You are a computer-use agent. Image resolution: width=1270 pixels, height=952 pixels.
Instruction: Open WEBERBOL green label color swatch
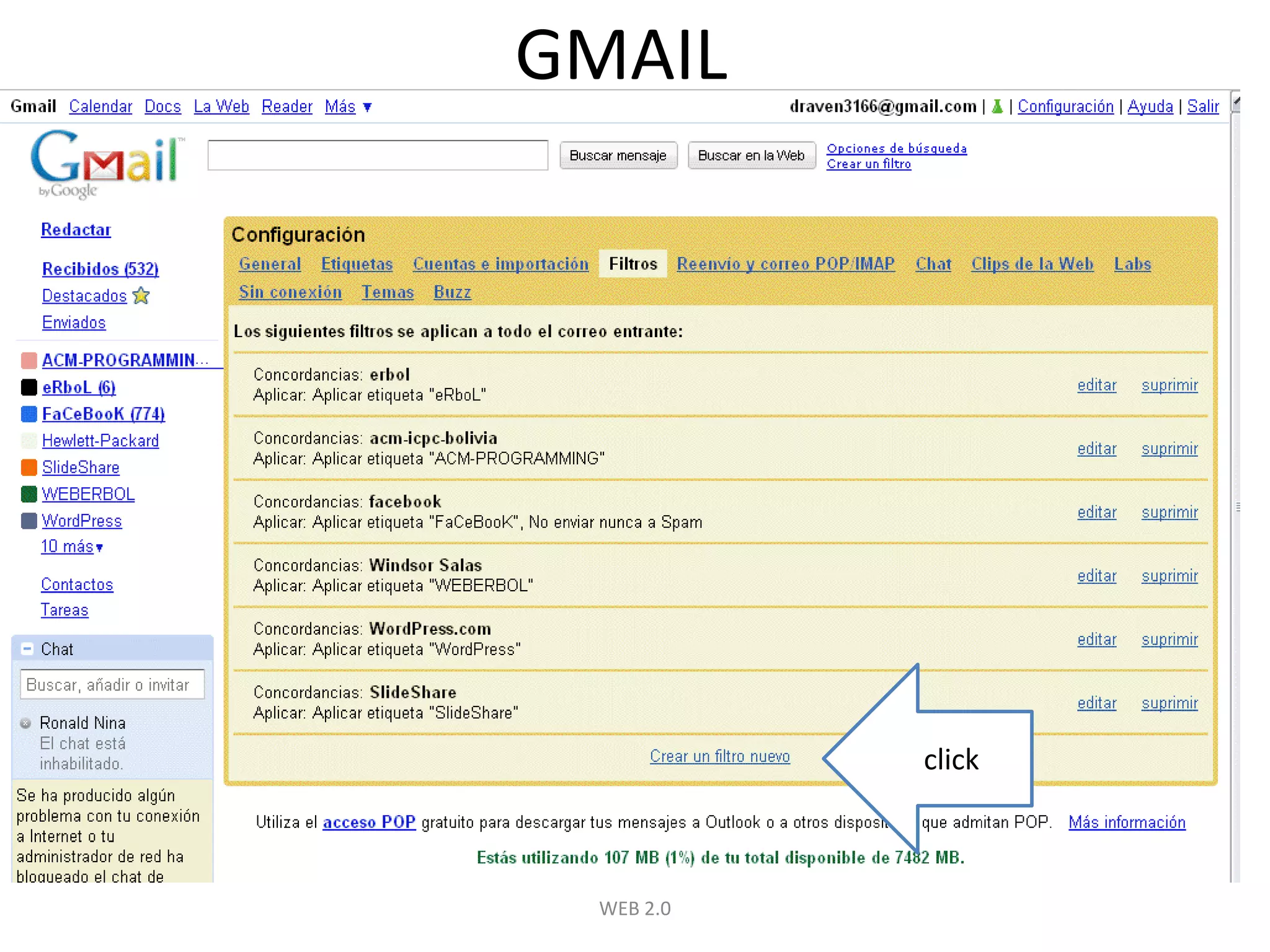29,494
